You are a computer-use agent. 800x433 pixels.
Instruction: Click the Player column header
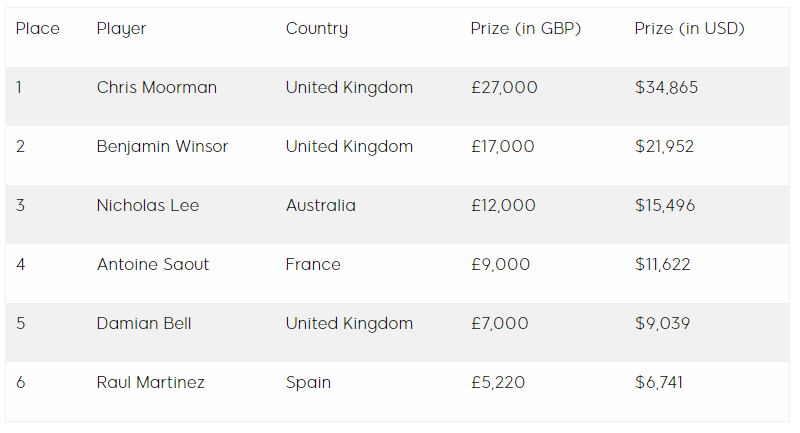coord(121,29)
